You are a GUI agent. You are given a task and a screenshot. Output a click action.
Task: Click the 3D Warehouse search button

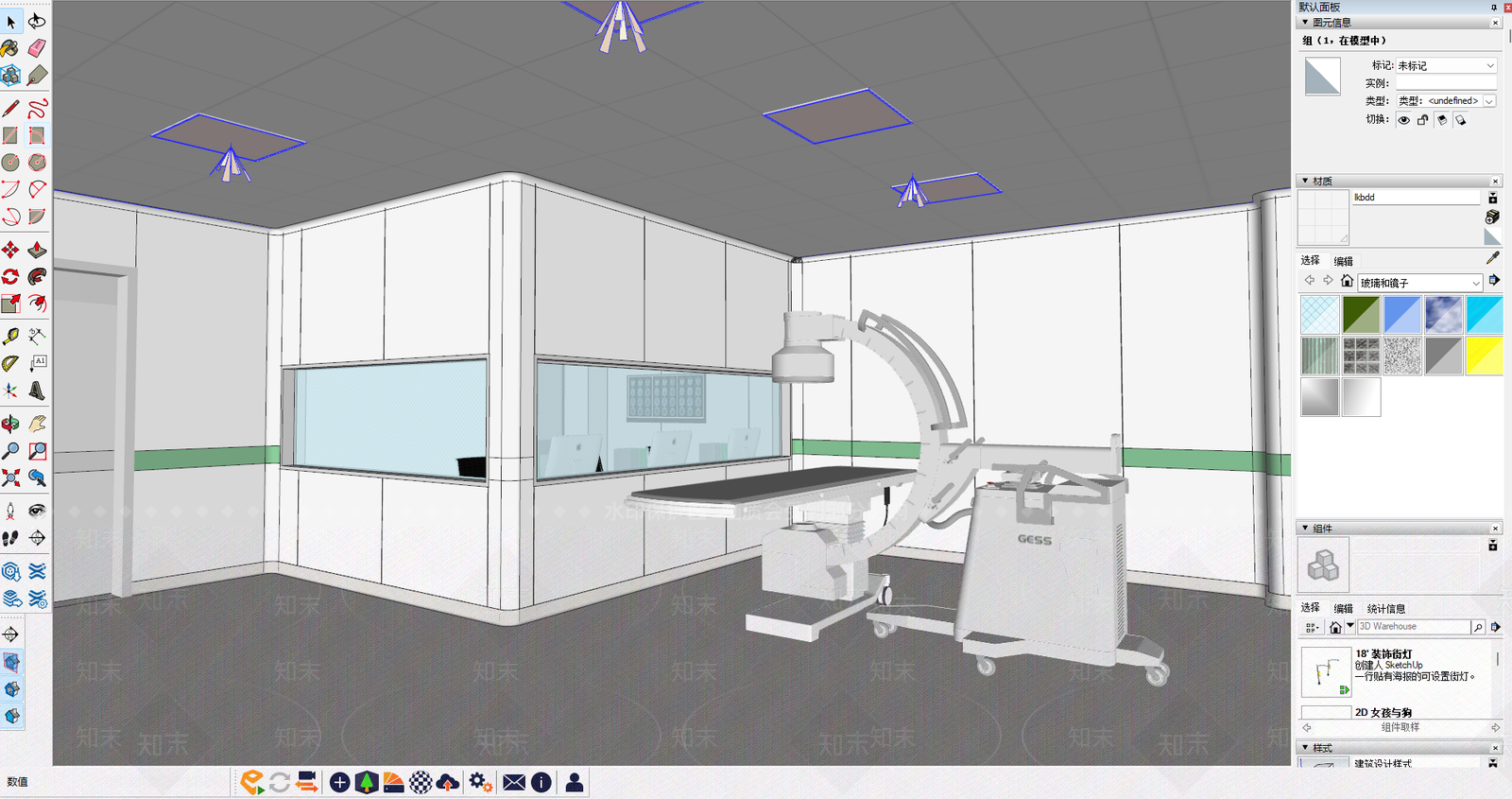click(1478, 627)
